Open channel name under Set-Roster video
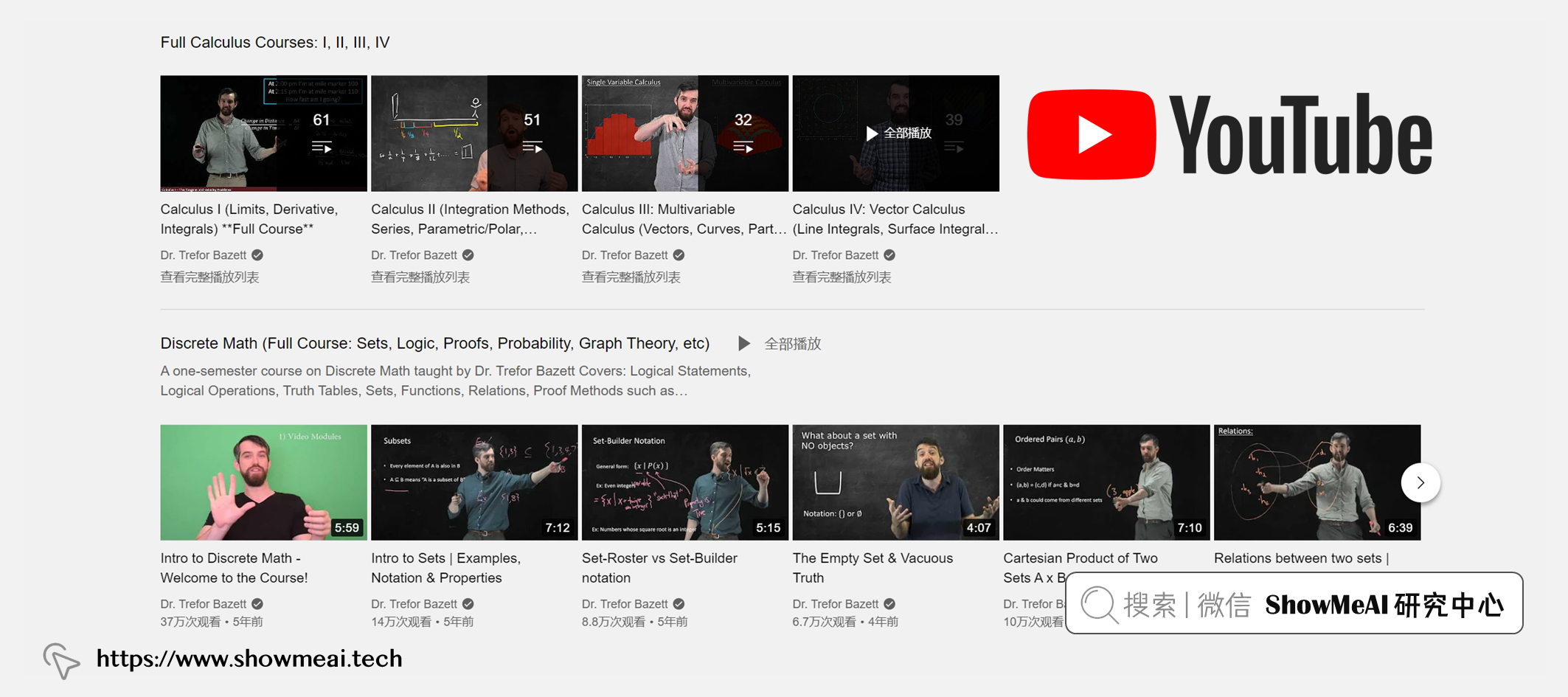The width and height of the screenshot is (1568, 697). tap(625, 604)
